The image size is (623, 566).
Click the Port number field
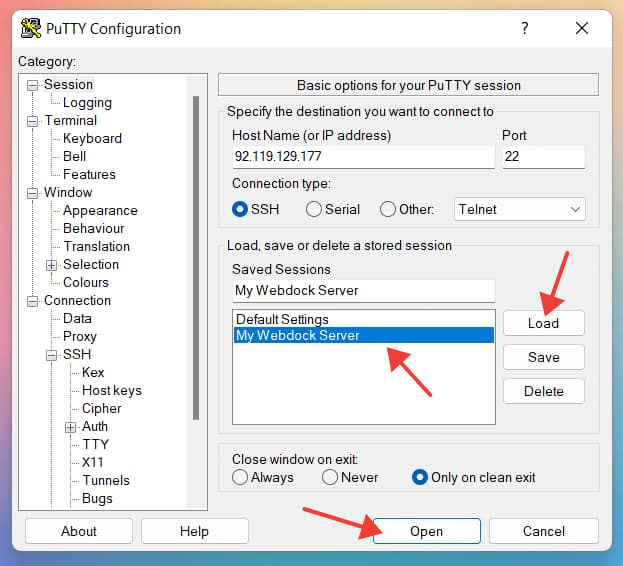pos(542,157)
